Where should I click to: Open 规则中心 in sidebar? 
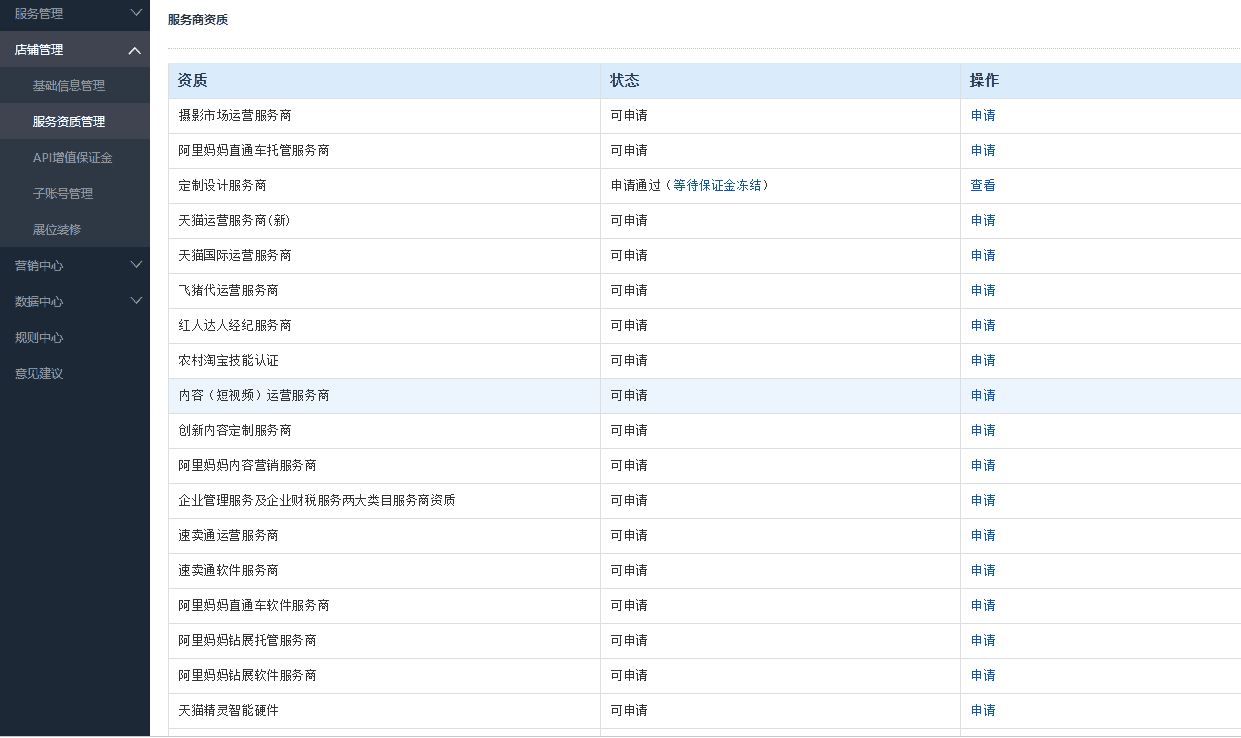pyautogui.click(x=39, y=338)
